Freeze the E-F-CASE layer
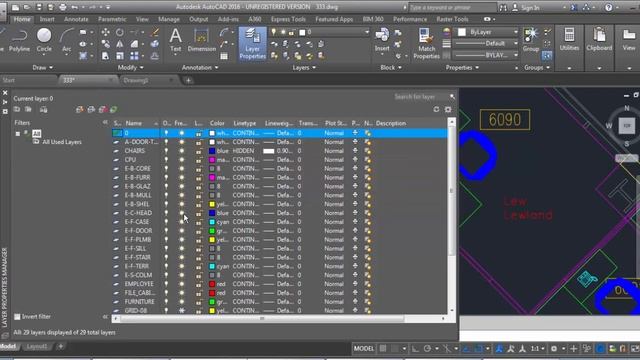This screenshot has width=640, height=360. (182, 222)
